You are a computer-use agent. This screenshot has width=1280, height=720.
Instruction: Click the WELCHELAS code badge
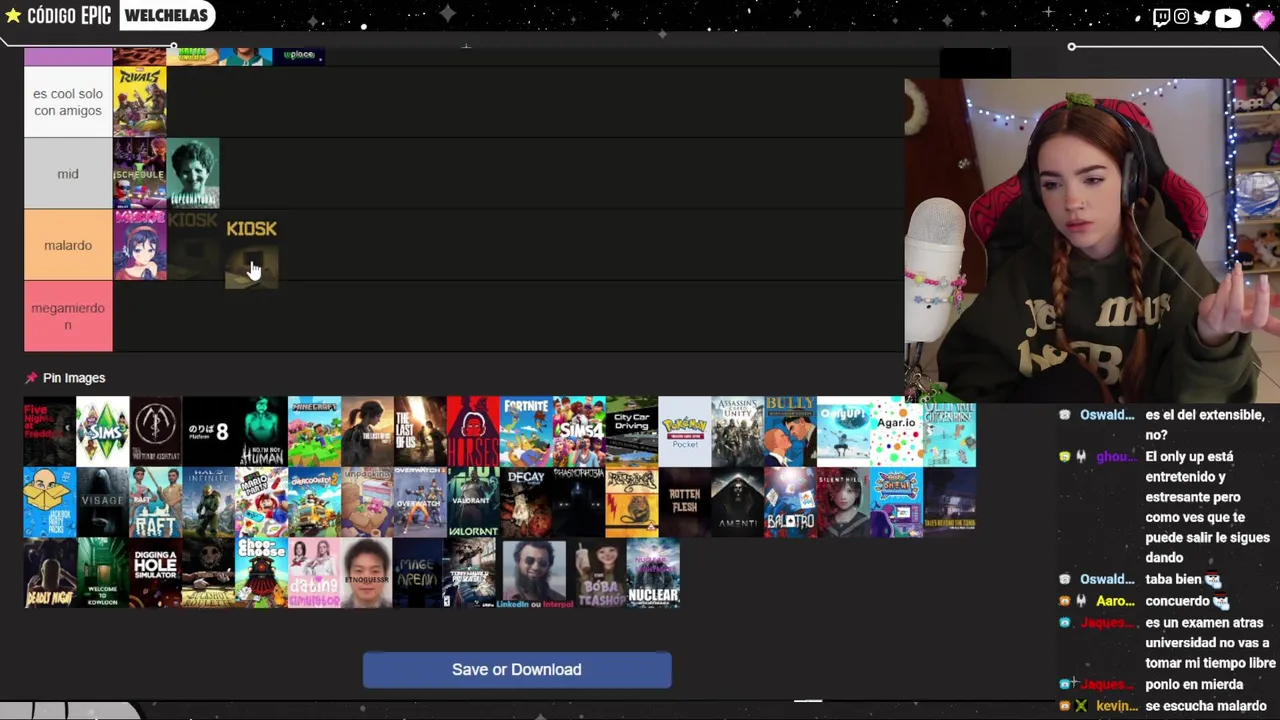(x=166, y=16)
